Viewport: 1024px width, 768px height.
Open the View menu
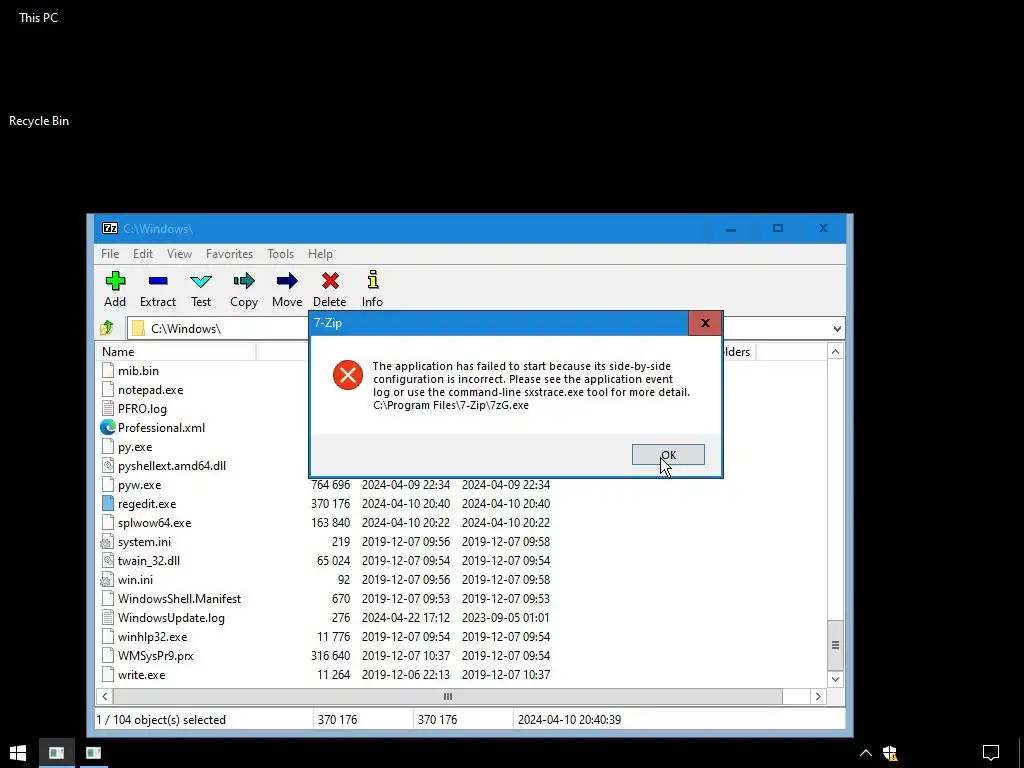[x=179, y=254]
